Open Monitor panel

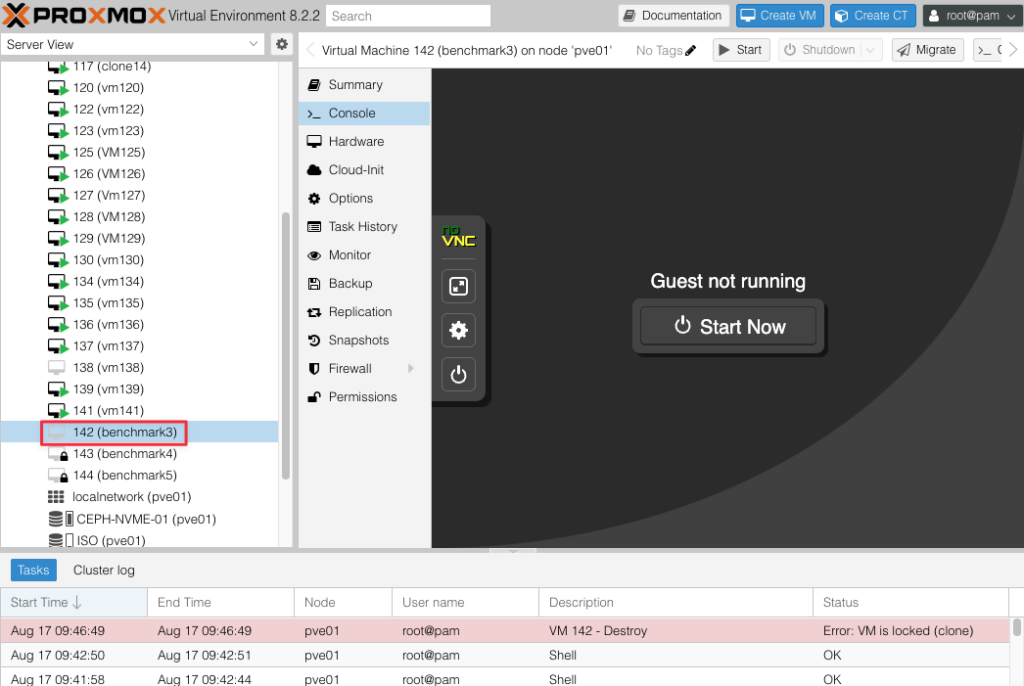[364, 255]
